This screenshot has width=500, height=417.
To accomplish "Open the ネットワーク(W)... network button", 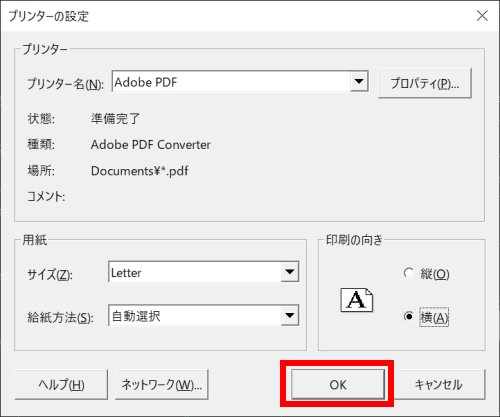I will pyautogui.click(x=162, y=384).
